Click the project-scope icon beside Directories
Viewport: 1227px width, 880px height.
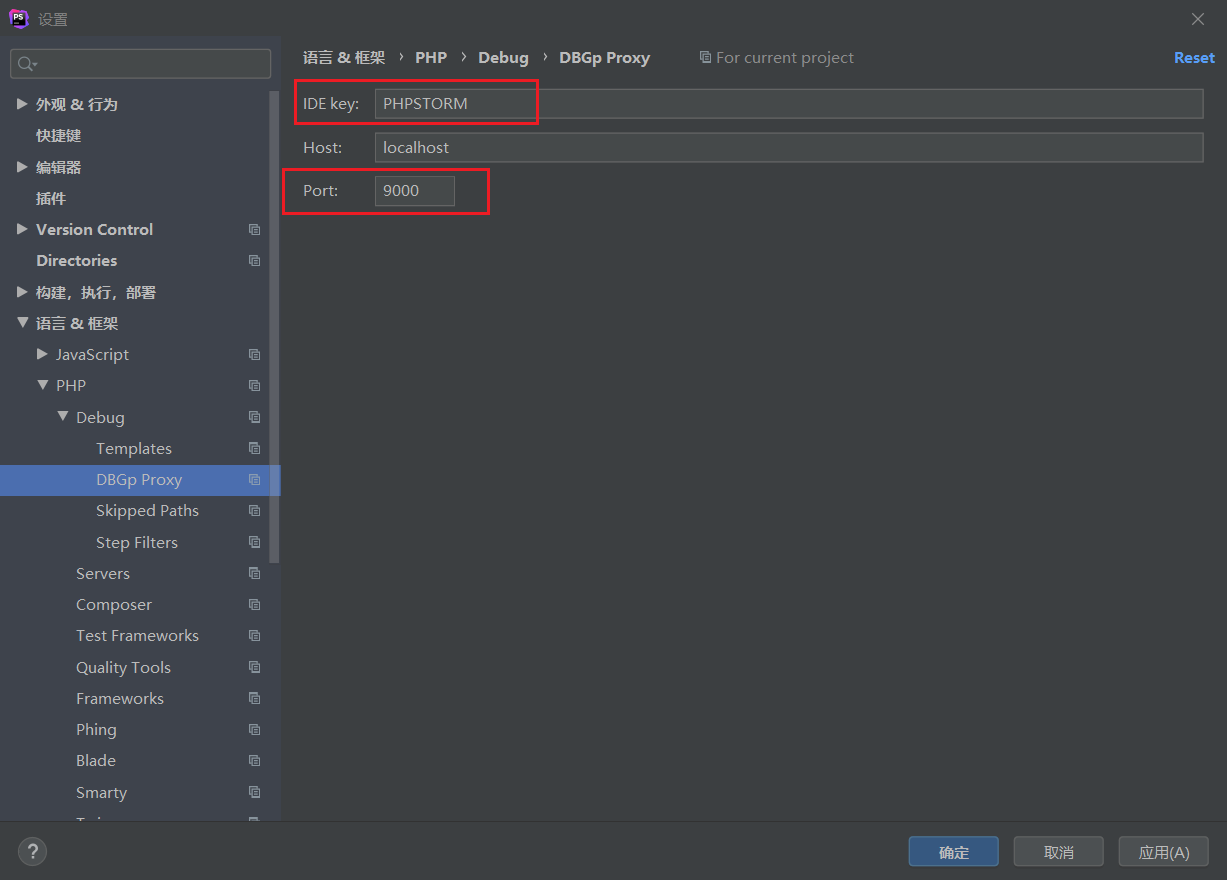click(254, 261)
